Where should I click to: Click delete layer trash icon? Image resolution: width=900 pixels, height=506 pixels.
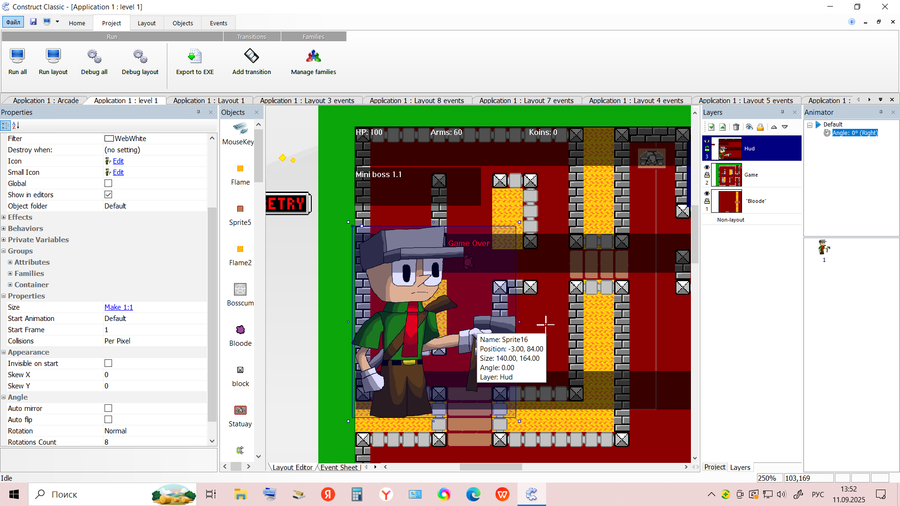pos(736,127)
